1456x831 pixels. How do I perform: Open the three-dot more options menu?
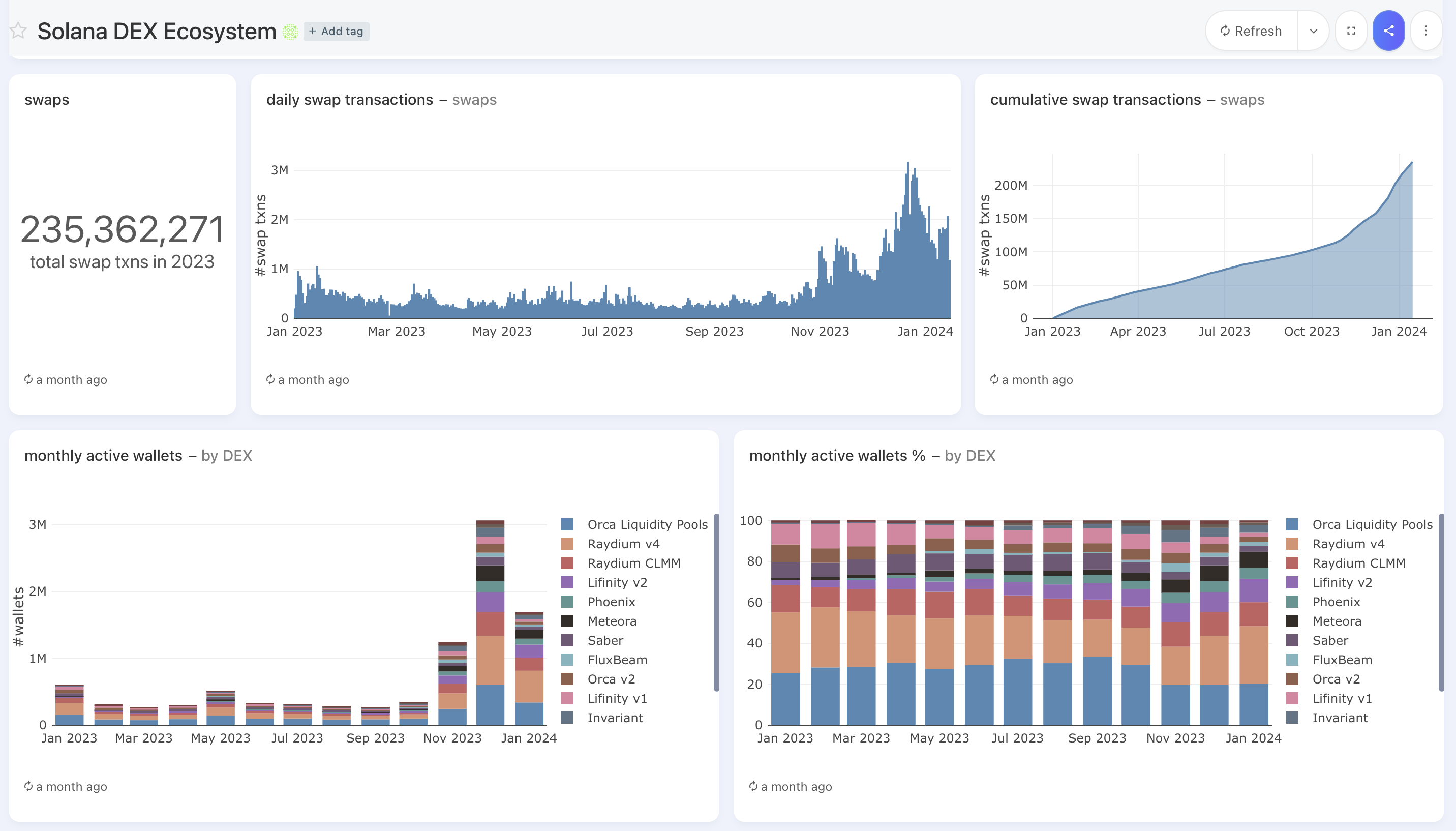click(x=1425, y=31)
